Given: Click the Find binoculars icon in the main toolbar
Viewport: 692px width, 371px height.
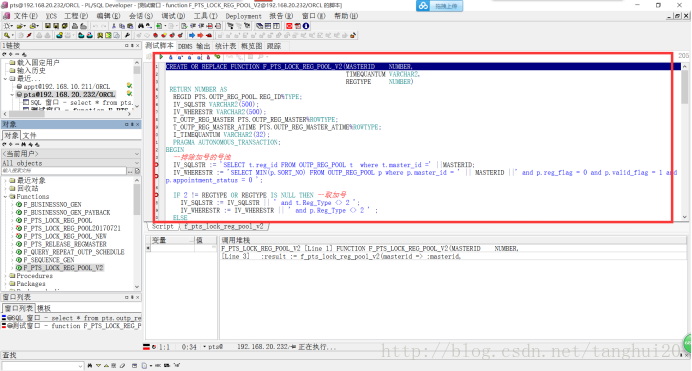Looking at the screenshot, I should coord(141,26).
